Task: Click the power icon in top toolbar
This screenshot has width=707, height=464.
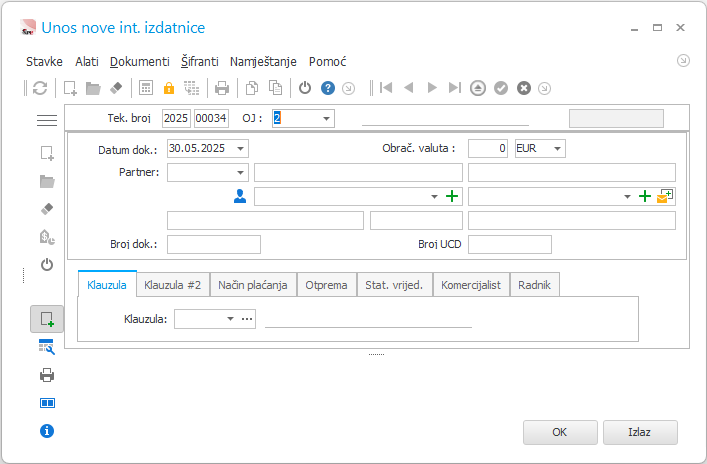Action: (305, 88)
